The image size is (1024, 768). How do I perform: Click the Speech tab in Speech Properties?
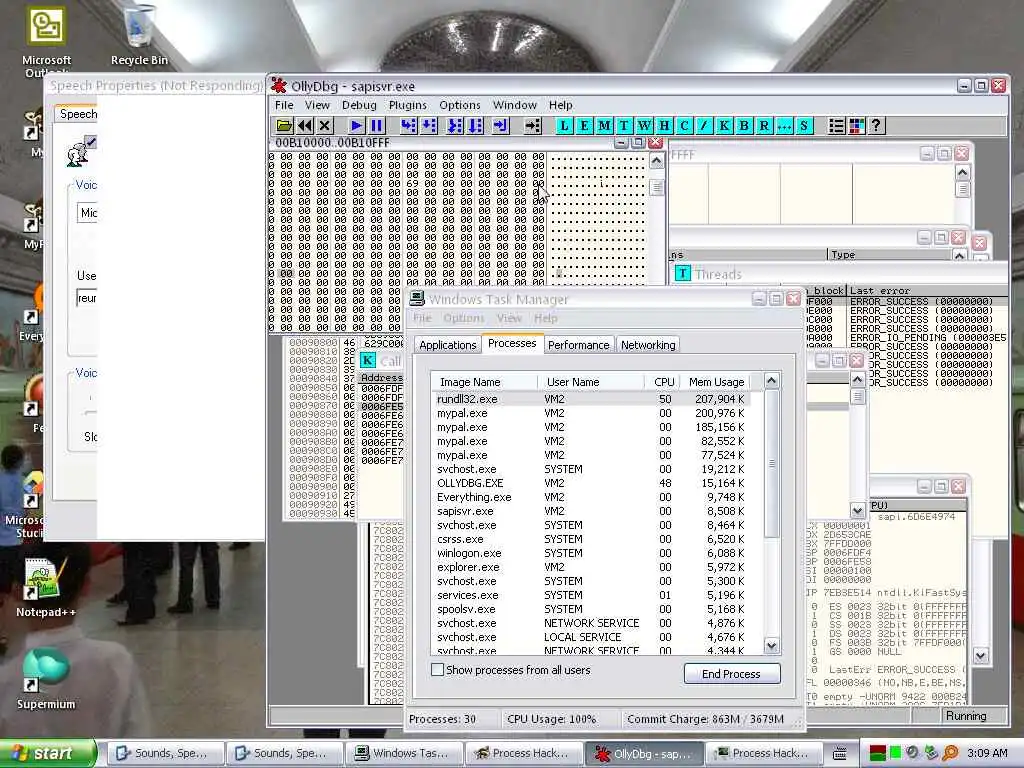tap(77, 114)
